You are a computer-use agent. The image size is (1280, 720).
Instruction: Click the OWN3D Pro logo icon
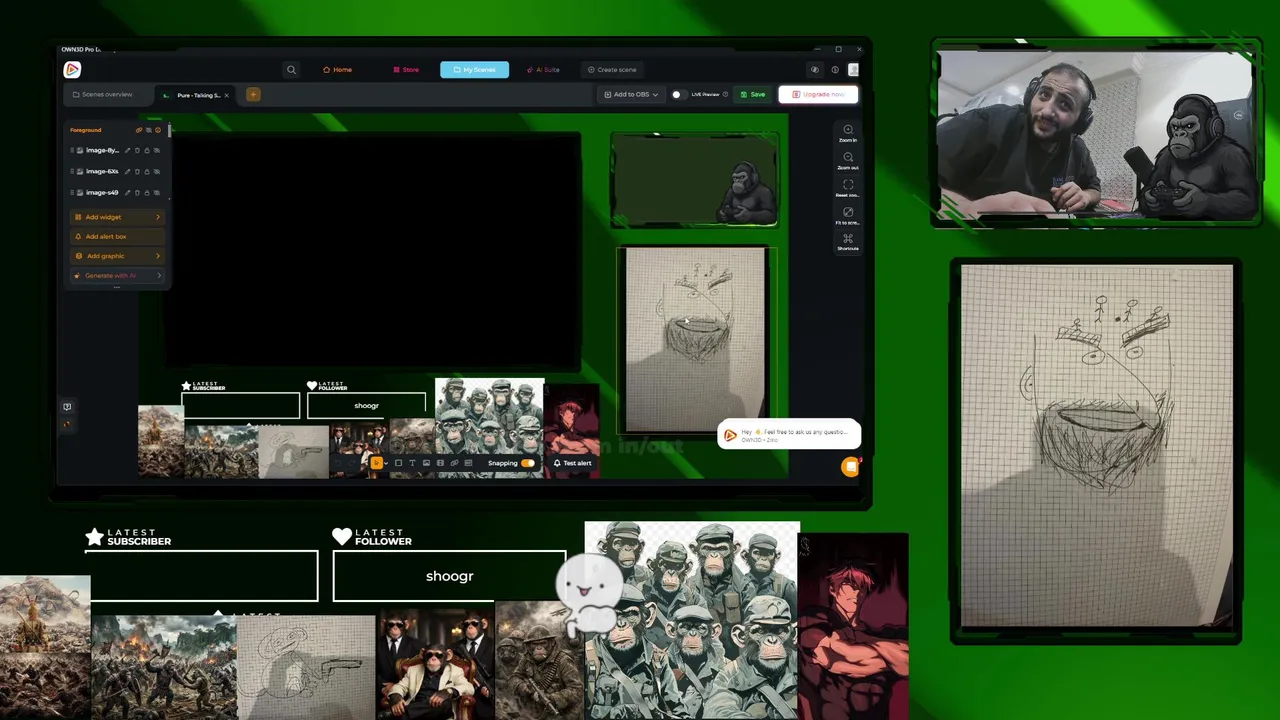coord(72,69)
